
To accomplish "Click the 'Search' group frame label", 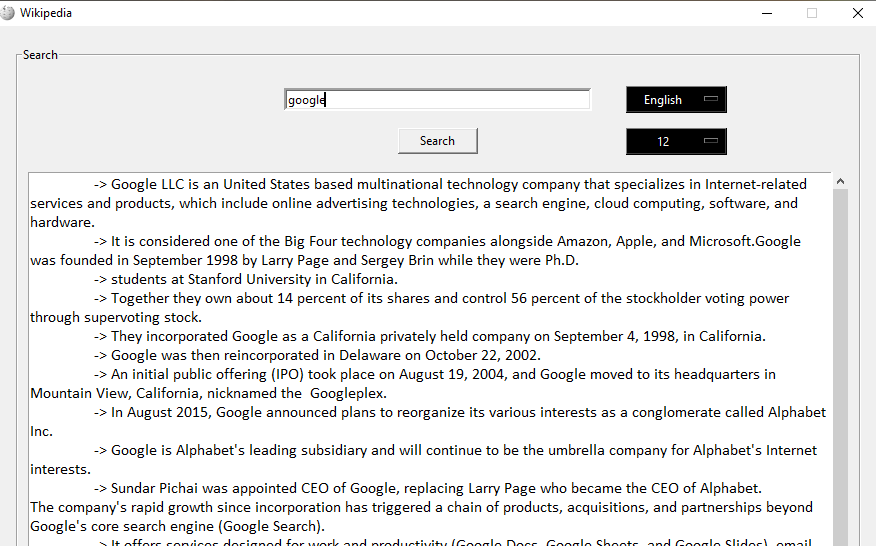I will click(x=40, y=55).
